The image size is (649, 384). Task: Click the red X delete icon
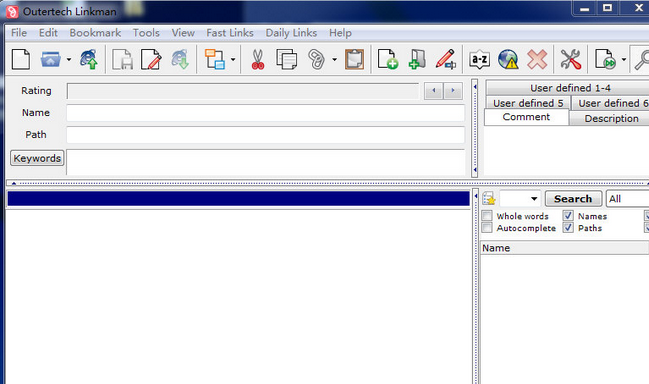pyautogui.click(x=537, y=60)
